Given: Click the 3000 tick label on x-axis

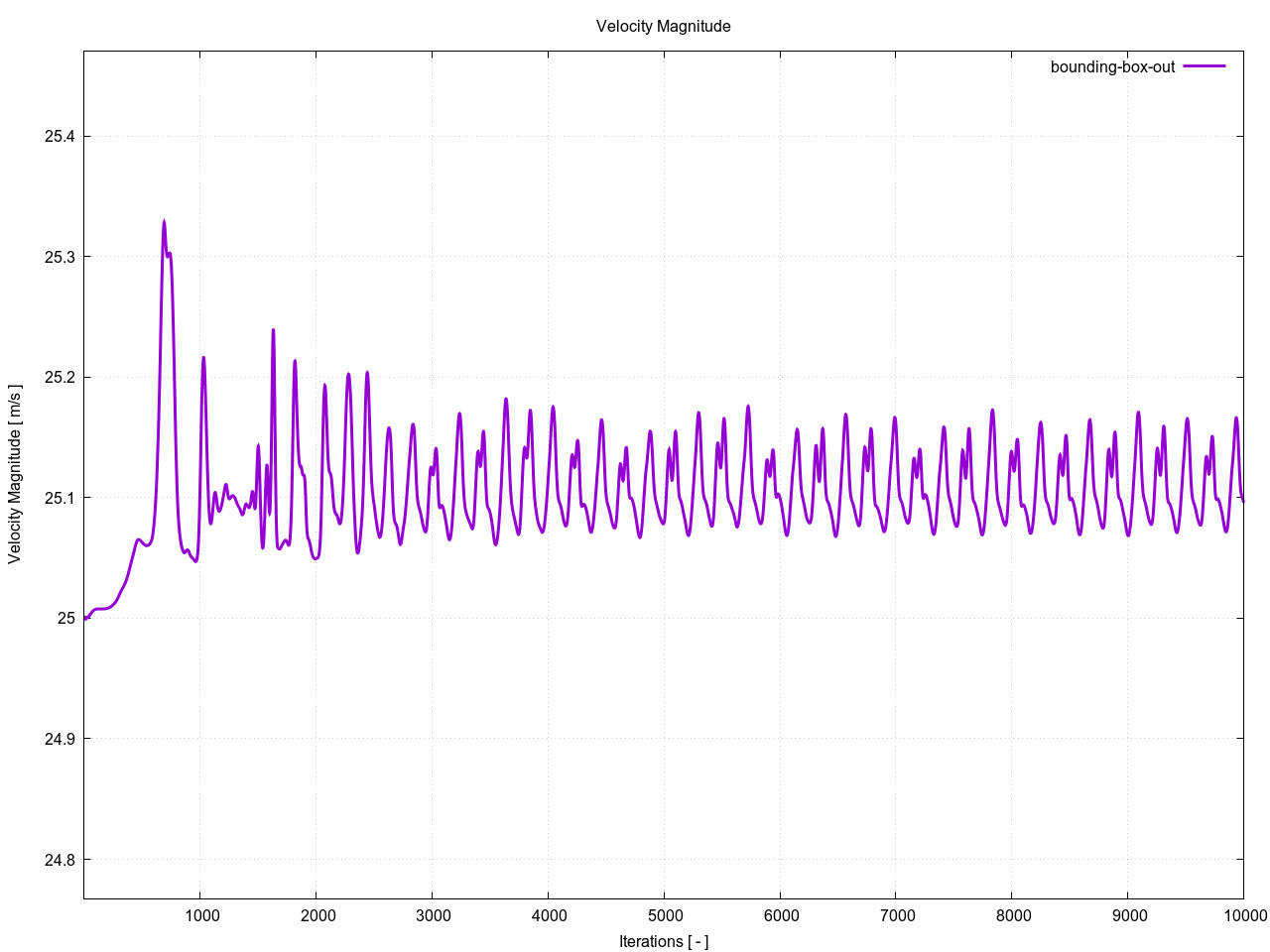Looking at the screenshot, I should click(434, 915).
